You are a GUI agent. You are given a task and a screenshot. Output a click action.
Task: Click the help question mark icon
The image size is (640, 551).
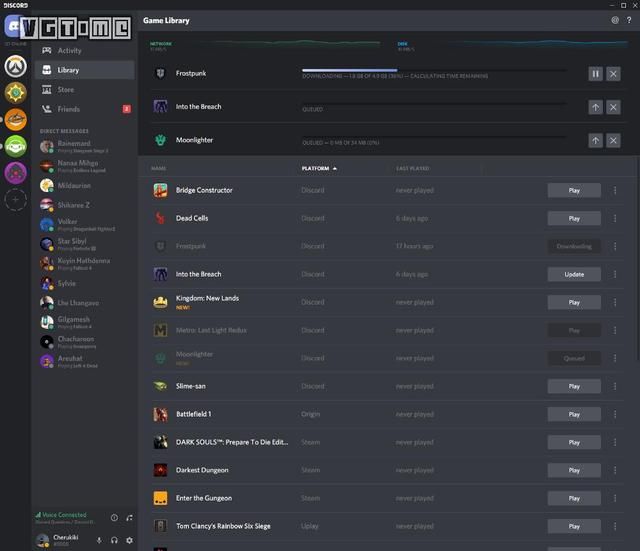(628, 20)
